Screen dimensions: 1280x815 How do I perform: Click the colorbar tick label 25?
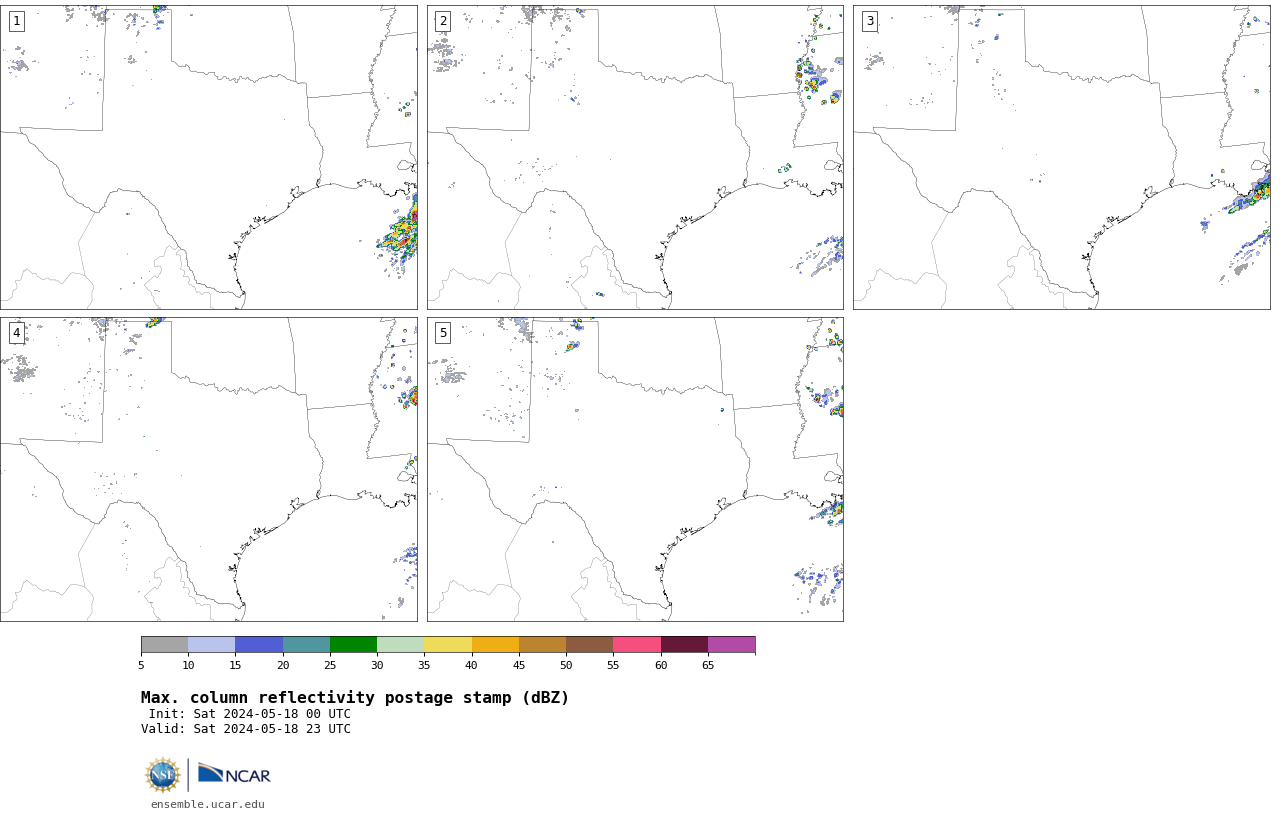point(330,665)
